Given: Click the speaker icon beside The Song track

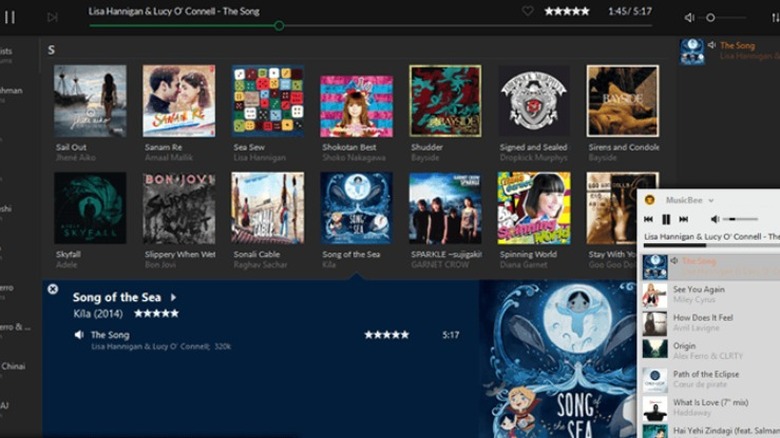Looking at the screenshot, I should (x=79, y=335).
